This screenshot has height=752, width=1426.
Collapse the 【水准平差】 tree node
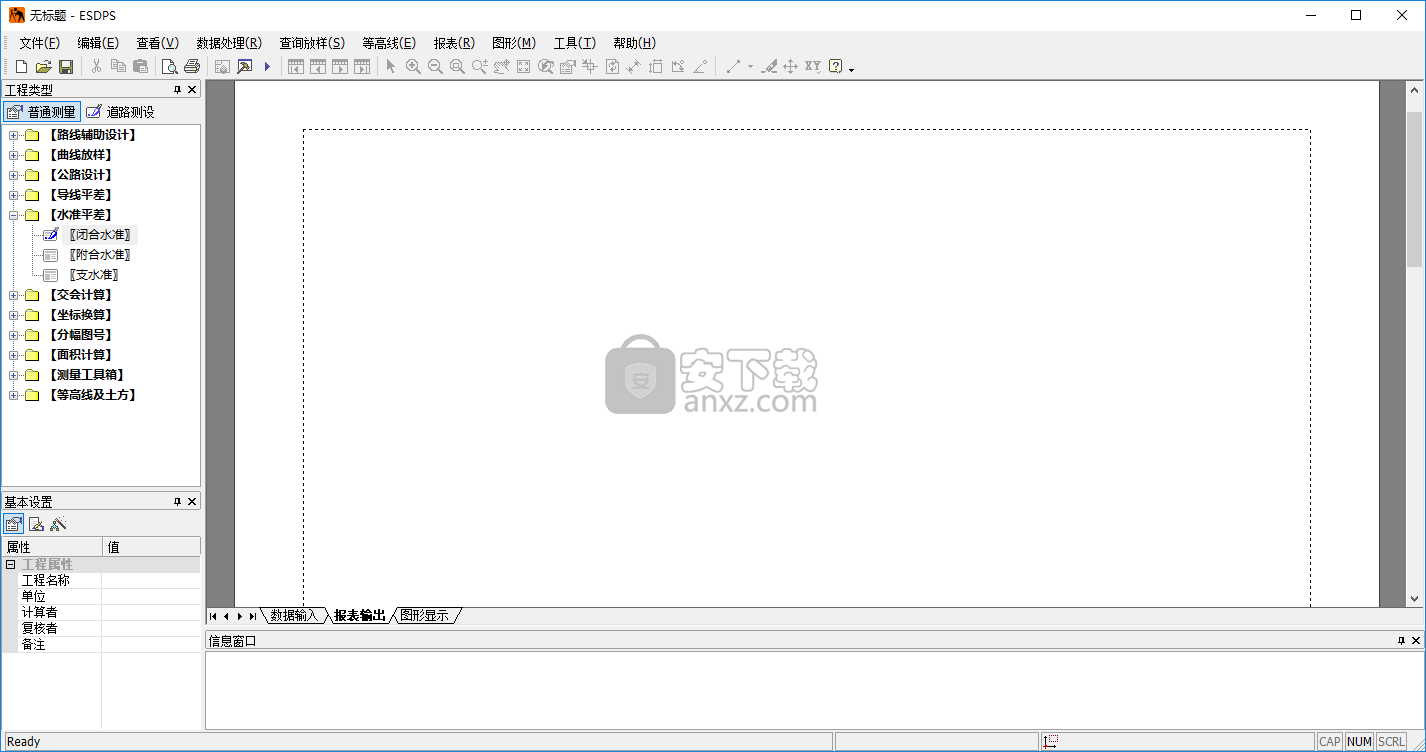coord(14,215)
